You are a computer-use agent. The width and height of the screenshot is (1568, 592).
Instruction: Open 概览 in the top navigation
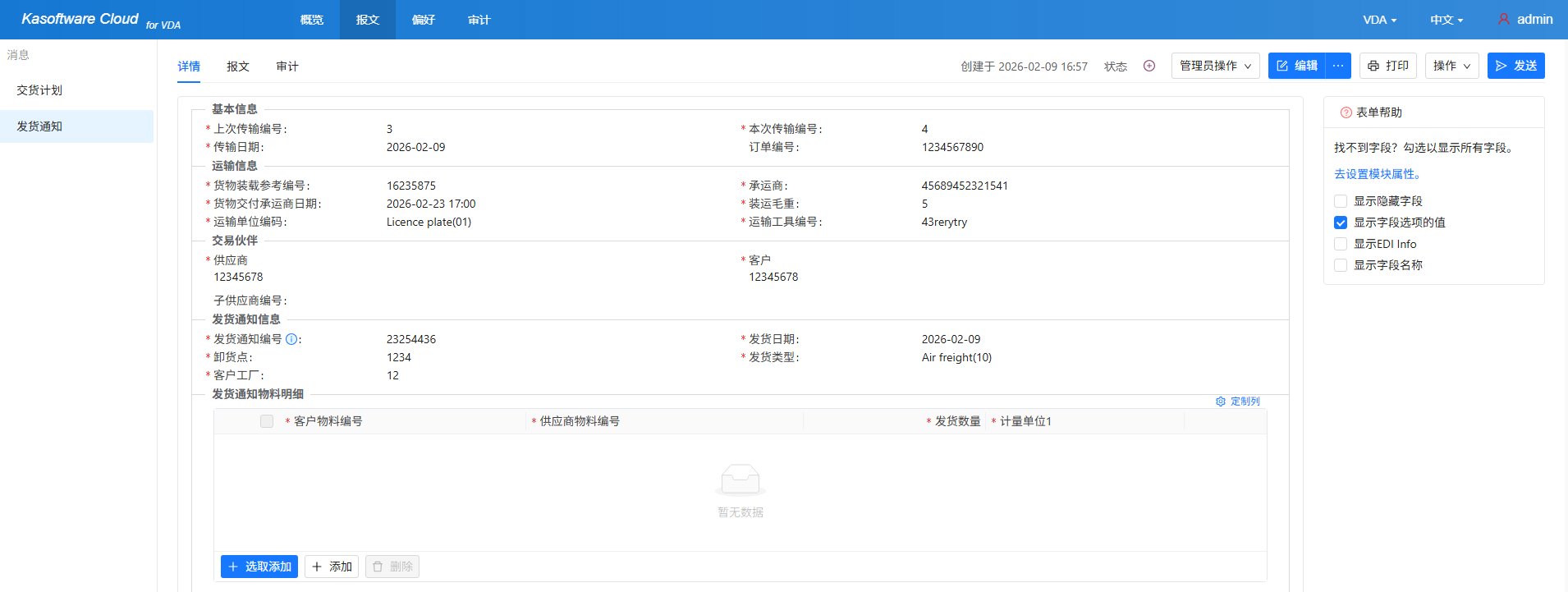[x=312, y=20]
